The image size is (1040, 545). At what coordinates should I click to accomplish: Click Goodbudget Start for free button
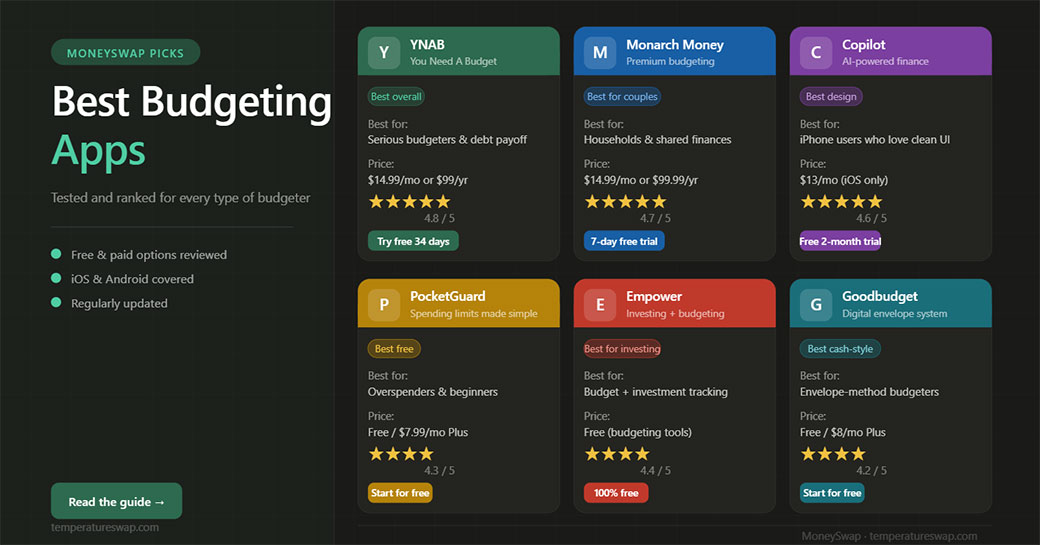[x=832, y=493]
